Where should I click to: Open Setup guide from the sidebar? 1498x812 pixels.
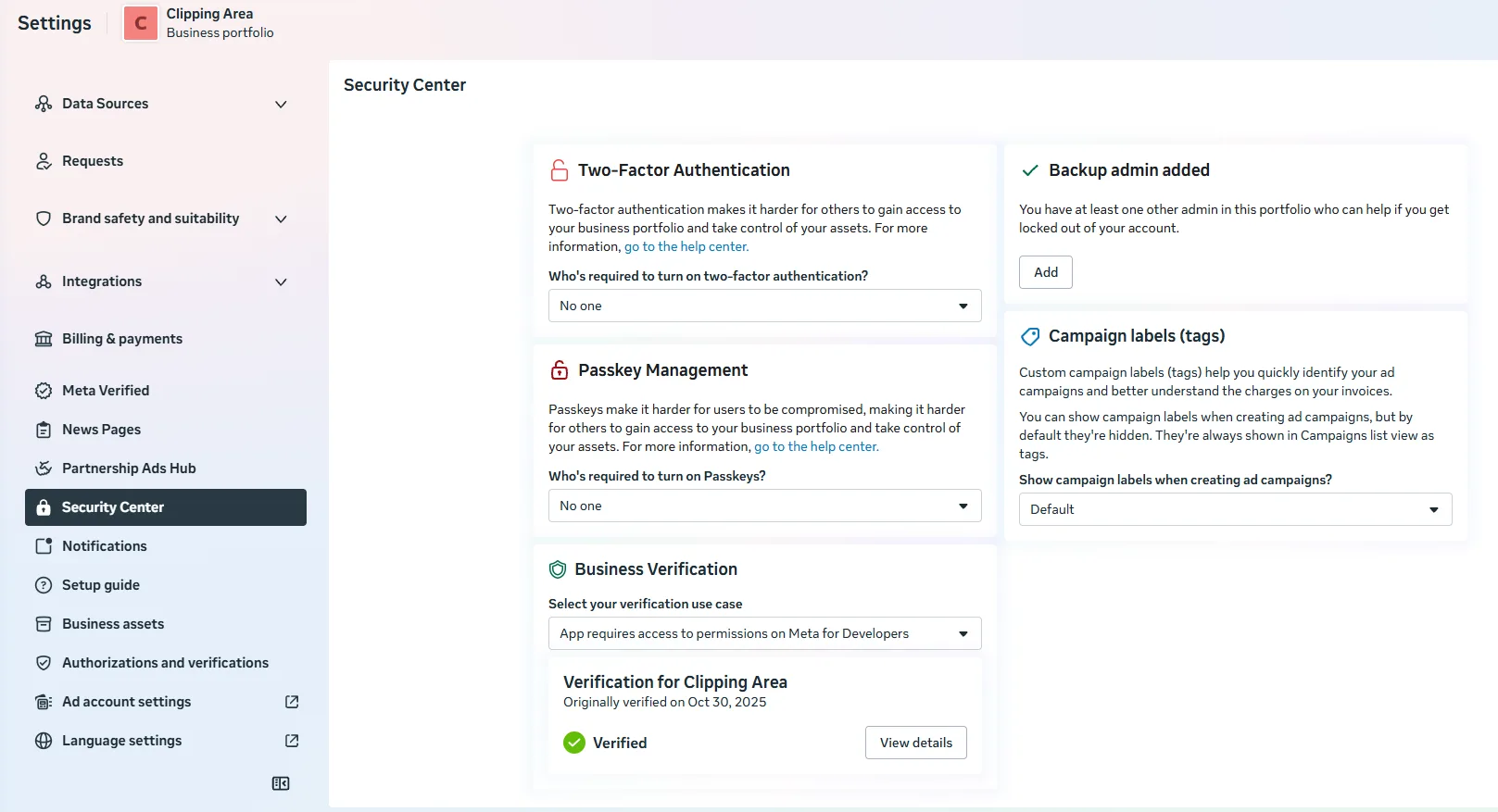tap(166, 585)
